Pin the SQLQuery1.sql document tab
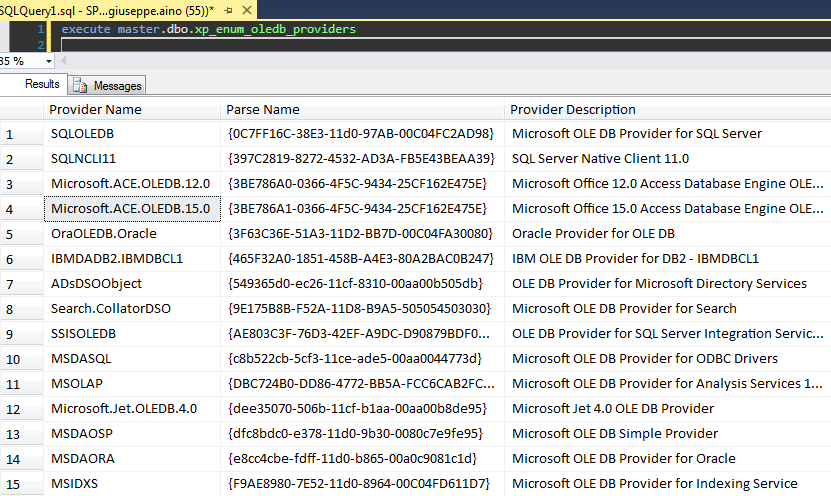Image resolution: width=831 pixels, height=496 pixels. coord(226,8)
